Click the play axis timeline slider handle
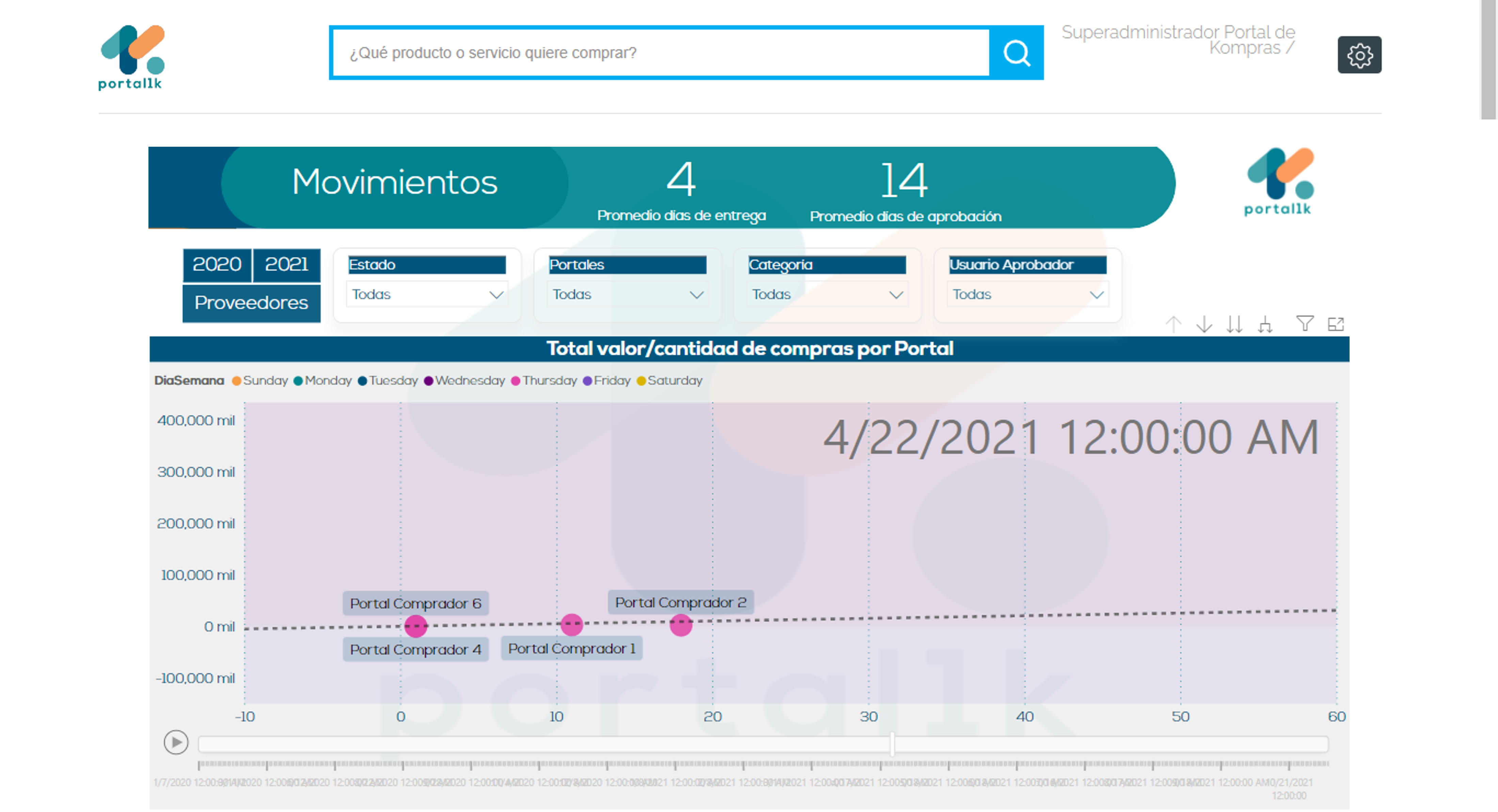1498x812 pixels. [891, 744]
